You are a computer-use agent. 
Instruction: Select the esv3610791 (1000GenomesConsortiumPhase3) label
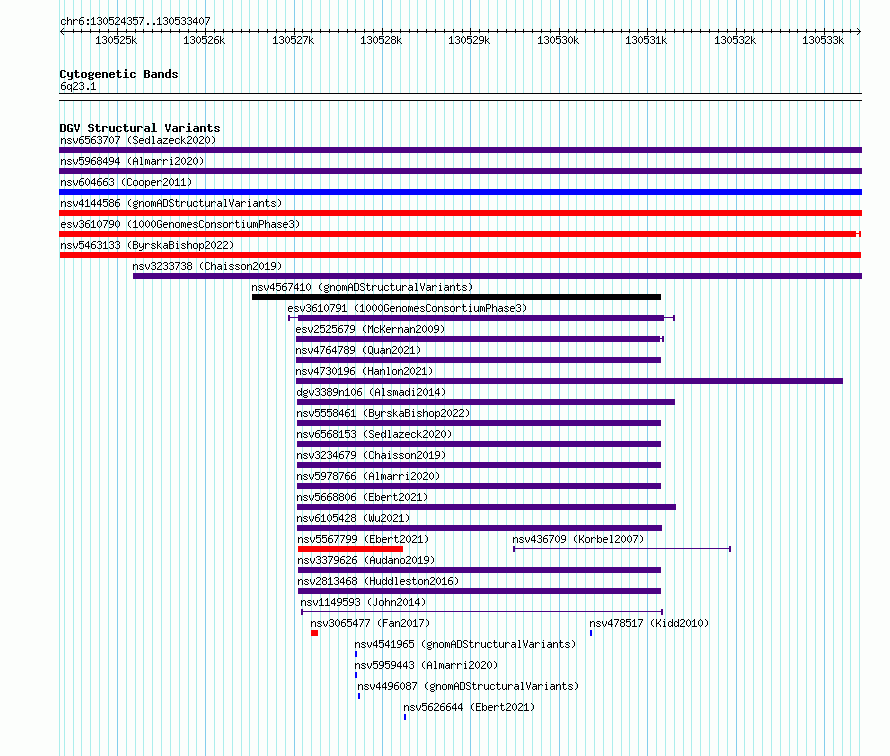(x=407, y=308)
